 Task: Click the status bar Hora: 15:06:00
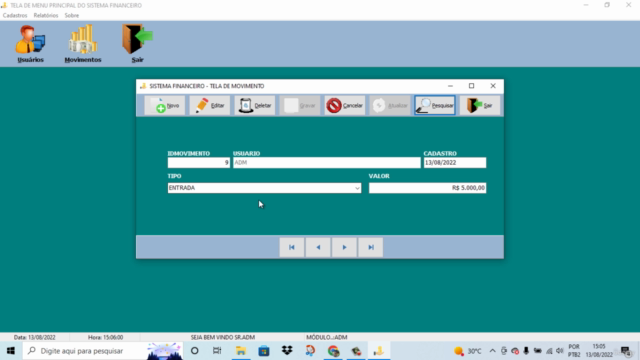pyautogui.click(x=105, y=338)
